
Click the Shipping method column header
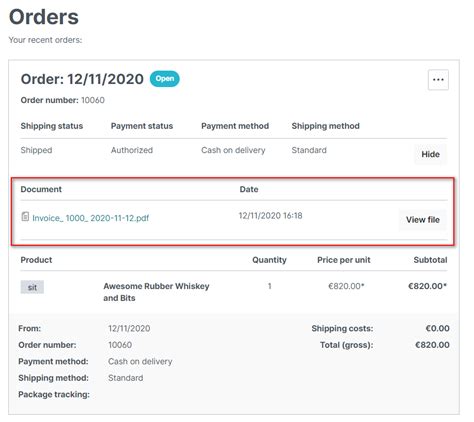tap(326, 126)
